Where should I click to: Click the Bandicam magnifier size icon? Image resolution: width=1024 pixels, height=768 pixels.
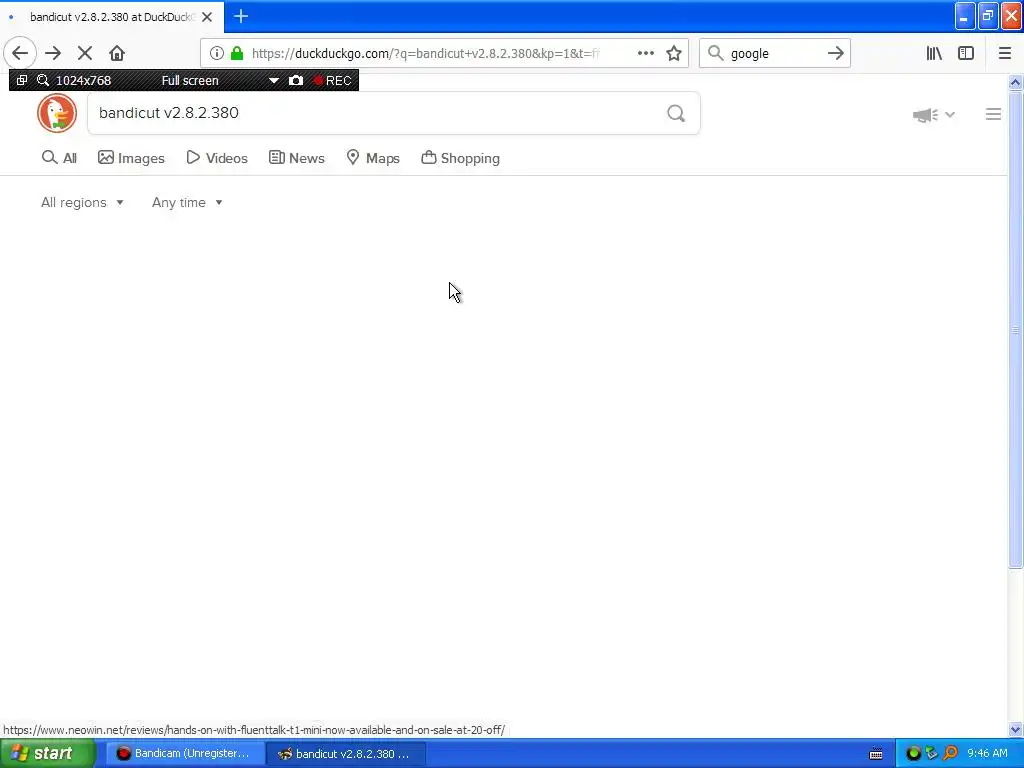click(42, 80)
